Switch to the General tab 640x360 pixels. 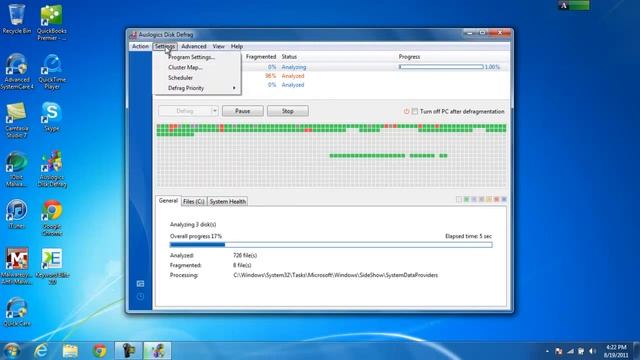tap(168, 201)
